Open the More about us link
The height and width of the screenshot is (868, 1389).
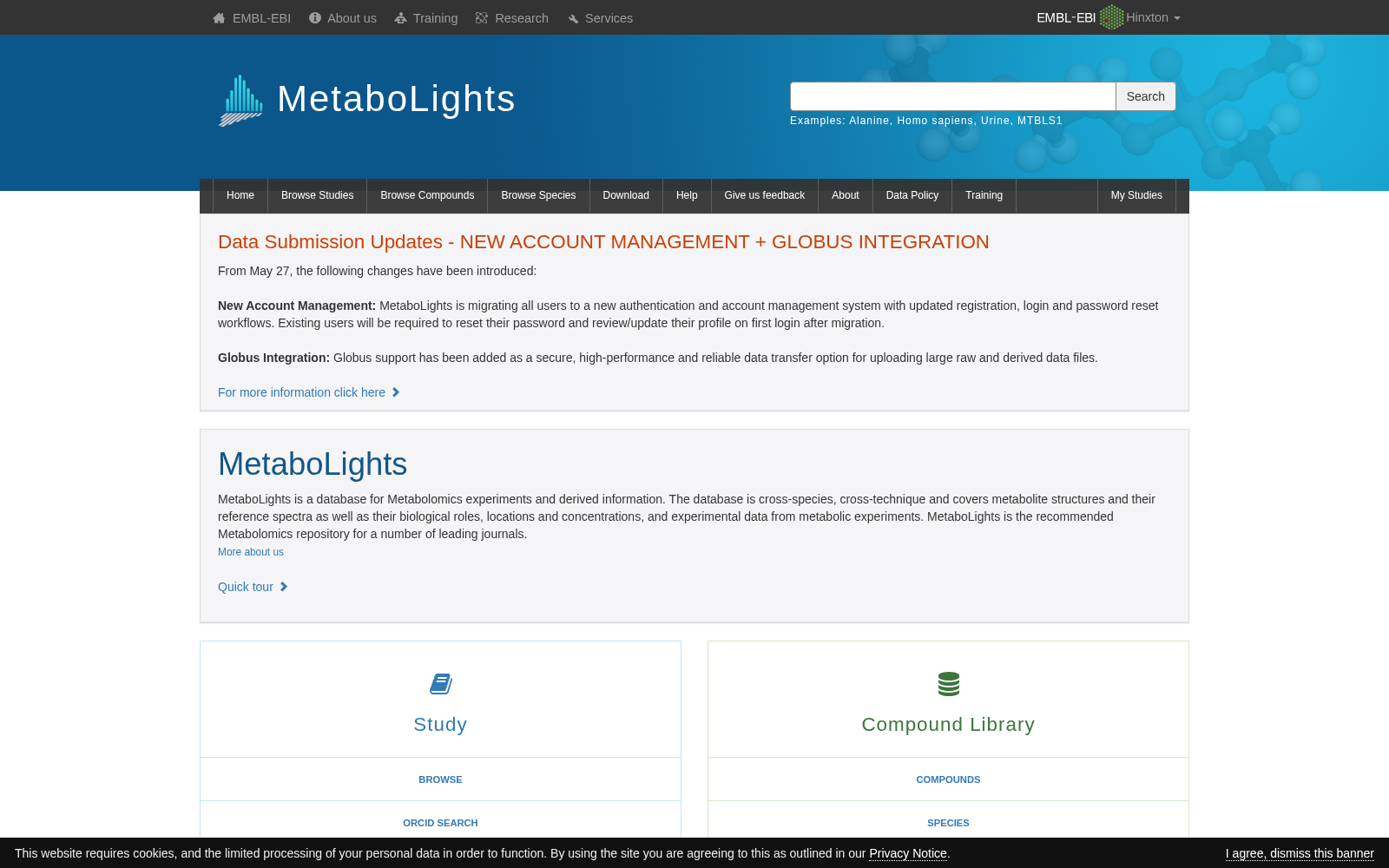251,552
